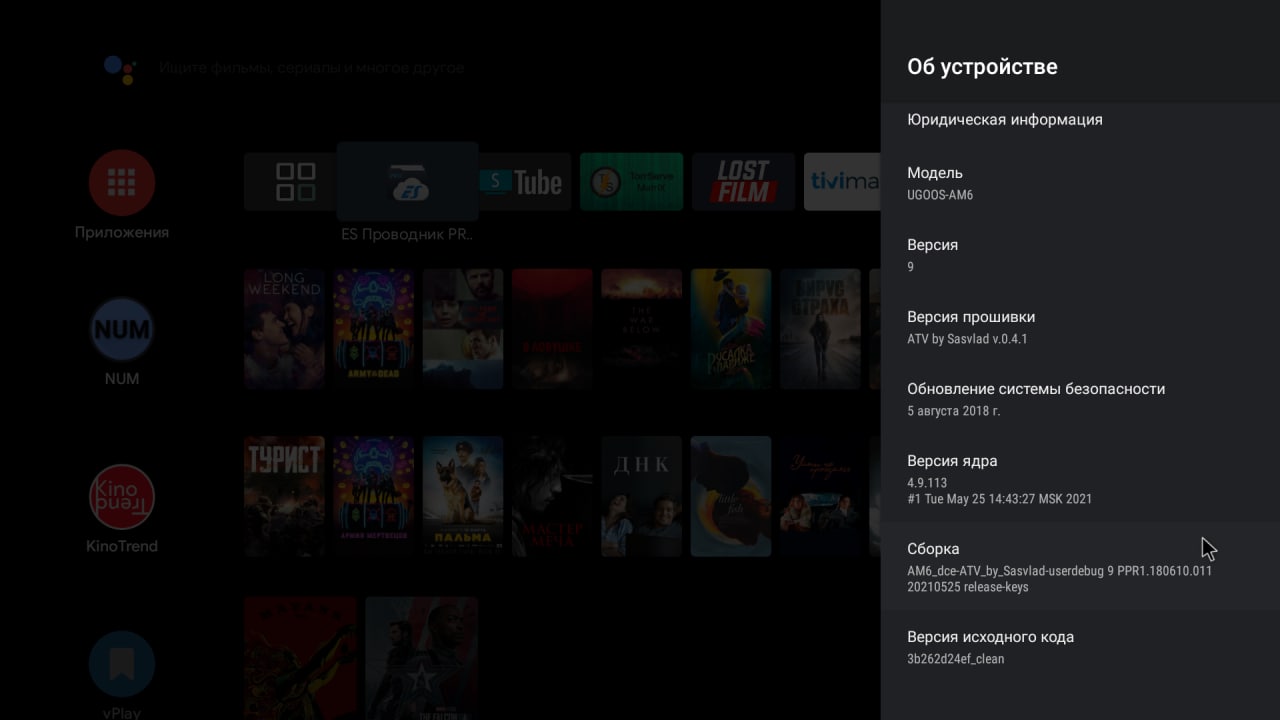Select Обновление системы безопасности entry

1080,399
